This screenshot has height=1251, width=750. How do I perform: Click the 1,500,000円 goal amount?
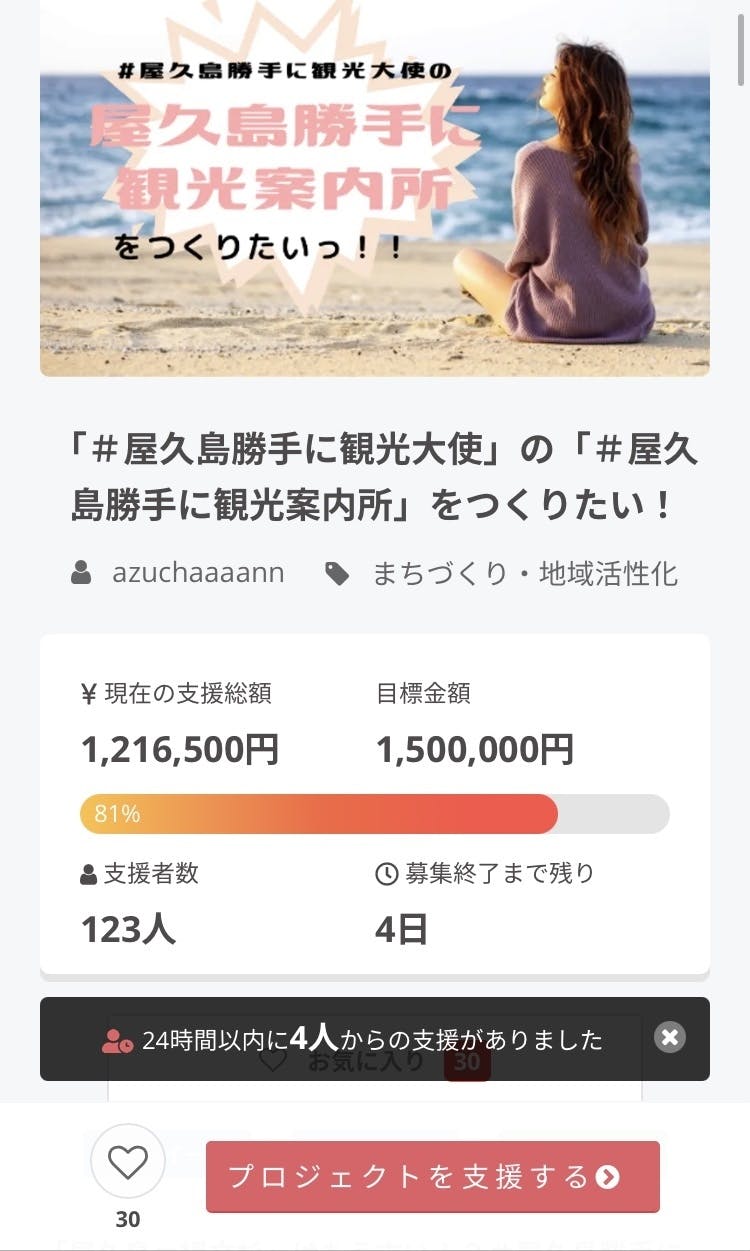tap(475, 749)
